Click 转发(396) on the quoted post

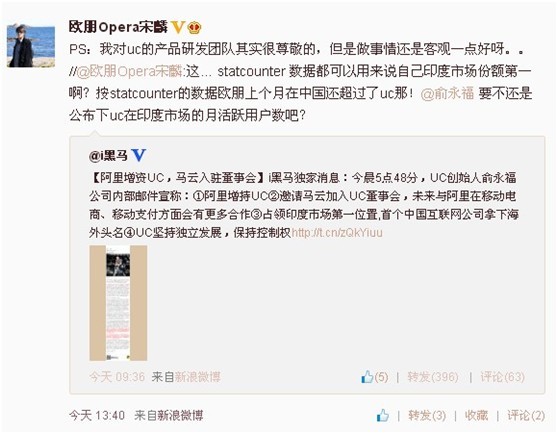[433, 377]
